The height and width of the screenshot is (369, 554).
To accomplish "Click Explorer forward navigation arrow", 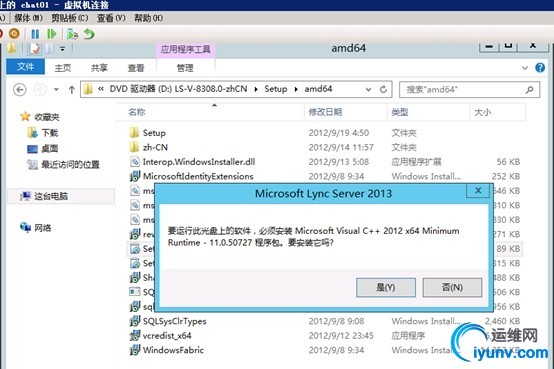I will pos(40,90).
